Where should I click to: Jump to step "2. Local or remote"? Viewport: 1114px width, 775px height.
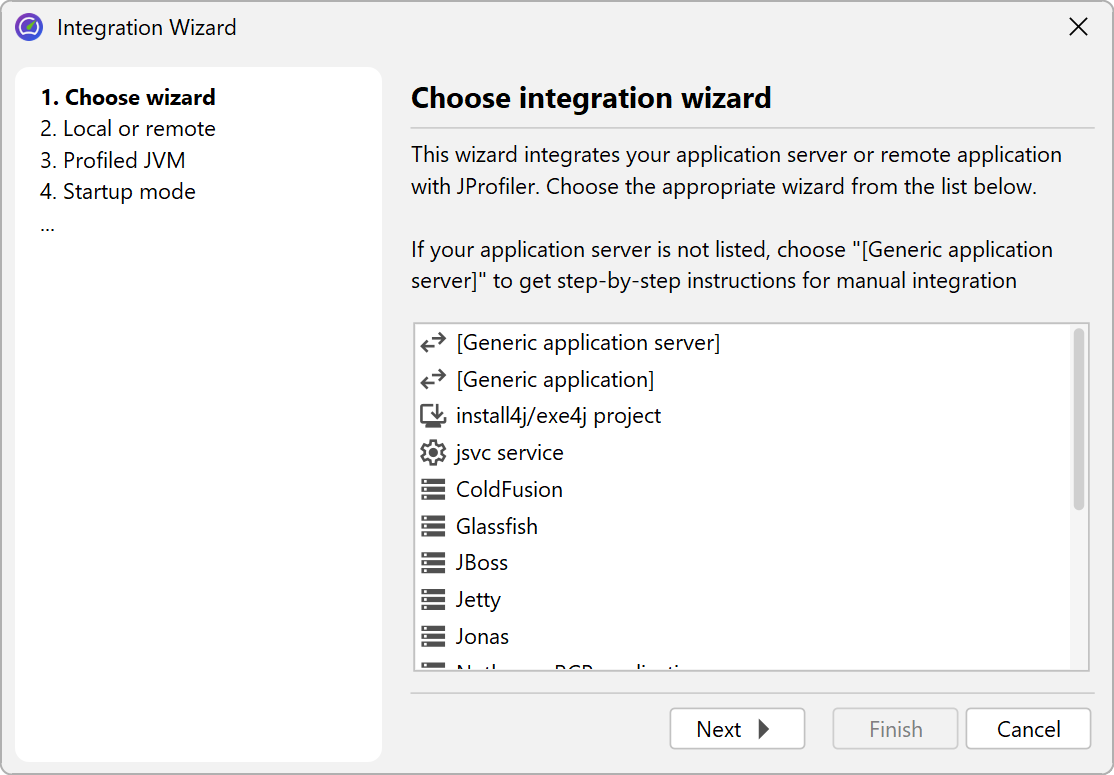click(128, 129)
